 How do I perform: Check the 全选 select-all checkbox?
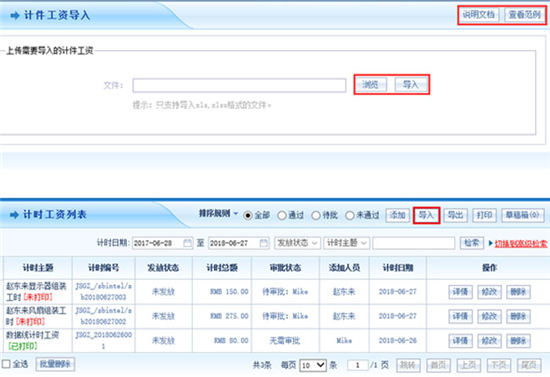pyautogui.click(x=6, y=364)
